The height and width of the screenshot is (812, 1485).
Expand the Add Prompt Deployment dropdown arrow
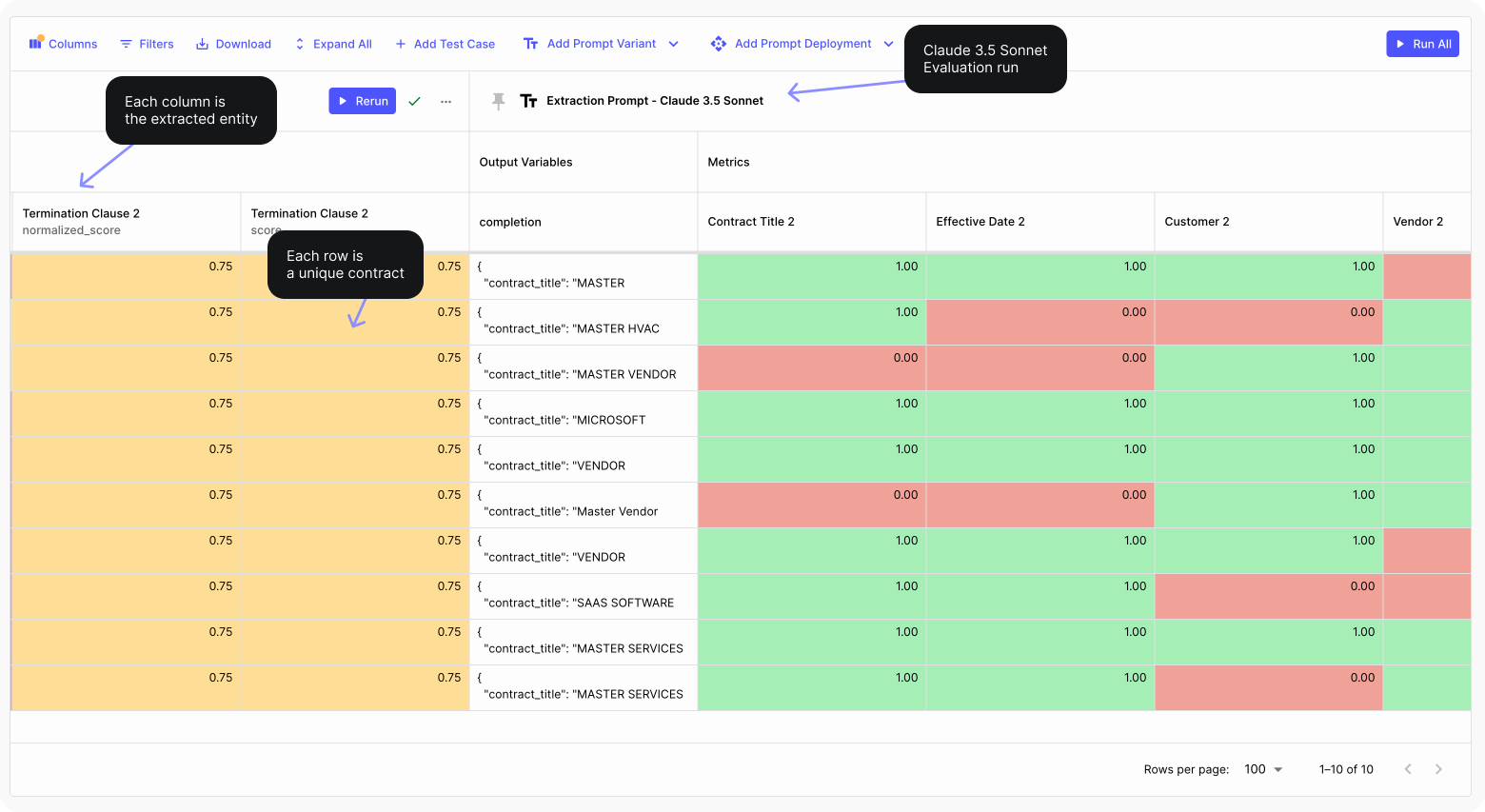point(888,44)
